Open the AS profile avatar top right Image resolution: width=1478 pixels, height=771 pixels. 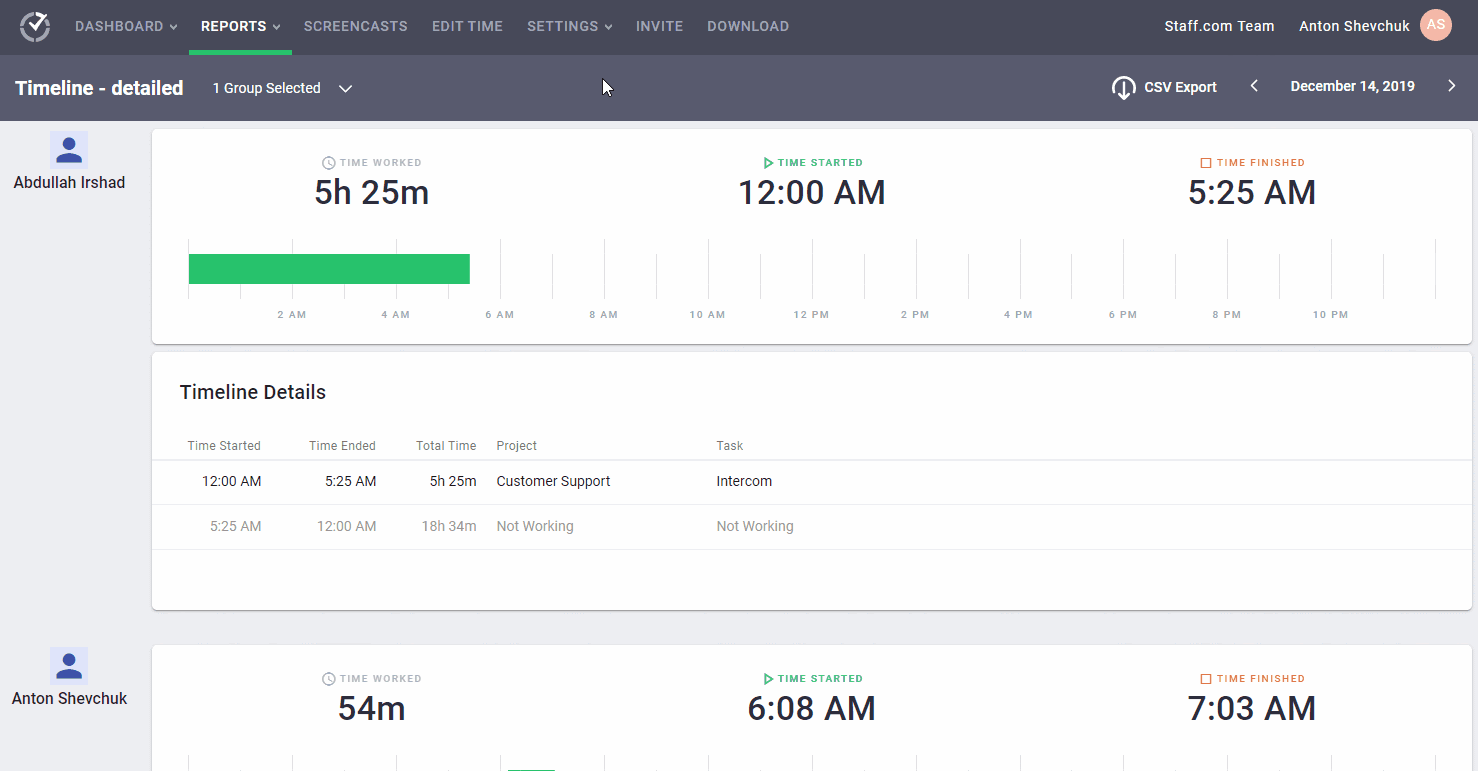click(1436, 25)
